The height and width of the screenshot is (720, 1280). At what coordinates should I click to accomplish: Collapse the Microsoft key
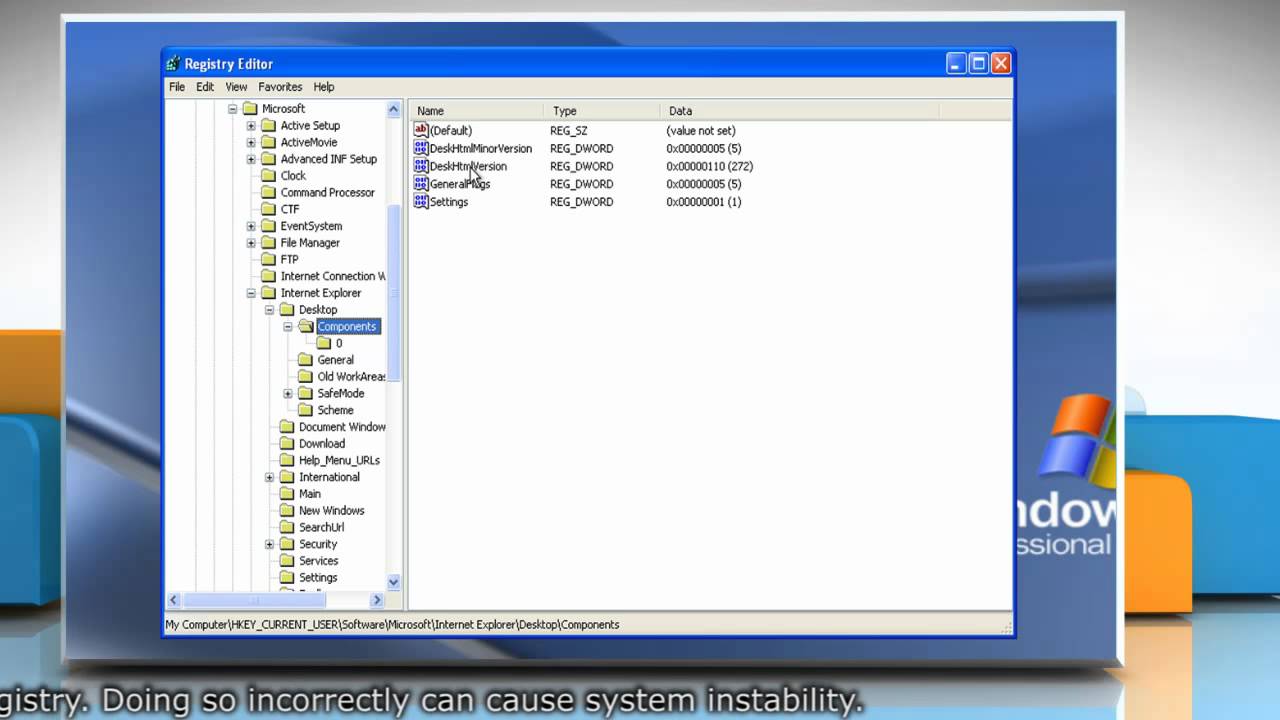click(233, 109)
